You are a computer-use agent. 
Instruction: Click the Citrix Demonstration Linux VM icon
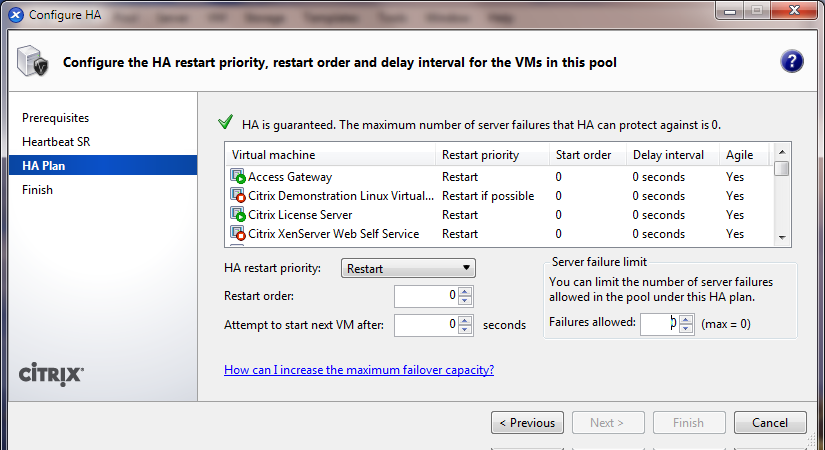(x=238, y=195)
